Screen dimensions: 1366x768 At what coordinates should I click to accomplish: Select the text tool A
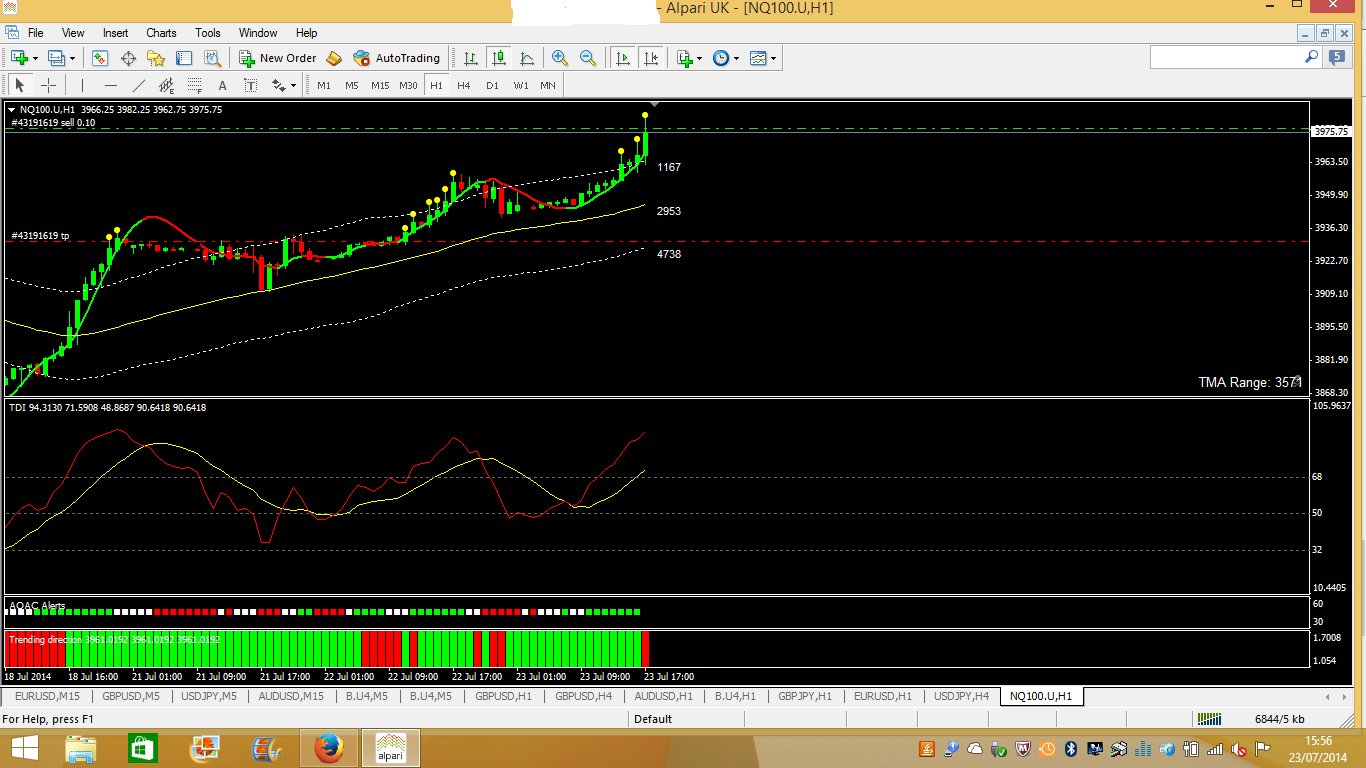pyautogui.click(x=222, y=85)
